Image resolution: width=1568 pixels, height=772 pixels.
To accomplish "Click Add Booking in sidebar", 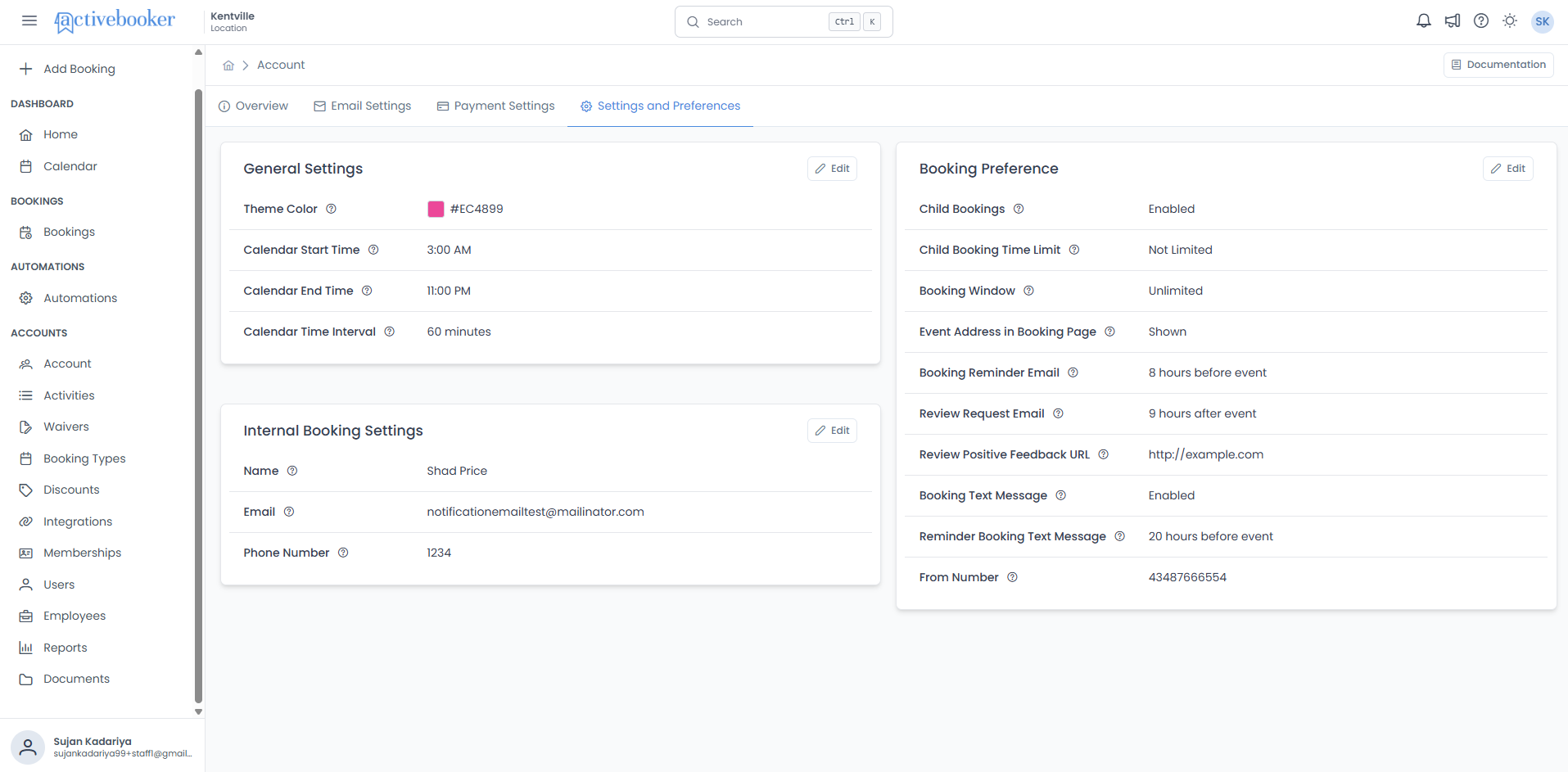I will tap(67, 69).
